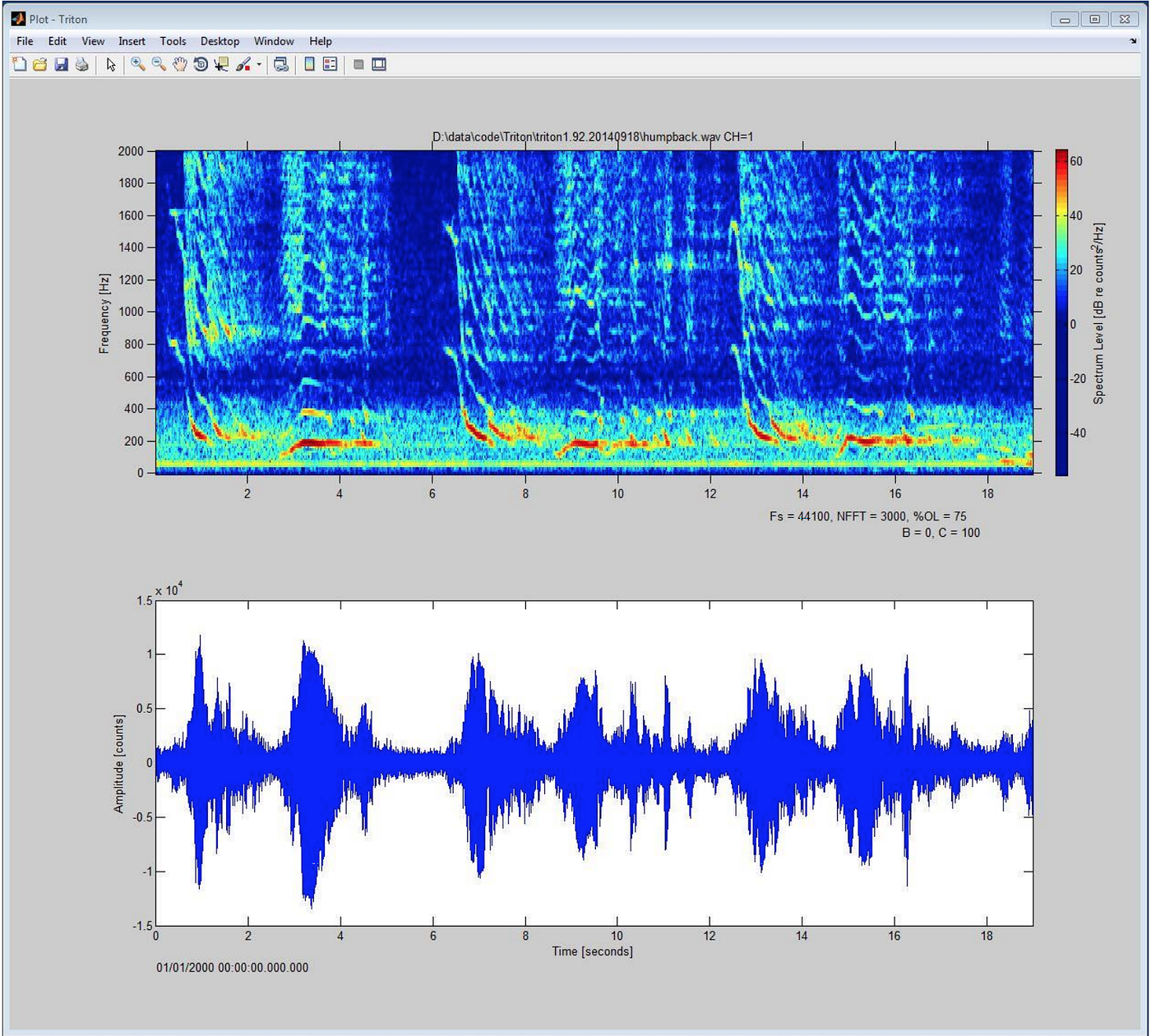
Task: Open the brush color dropdown arrow
Action: click(x=259, y=64)
